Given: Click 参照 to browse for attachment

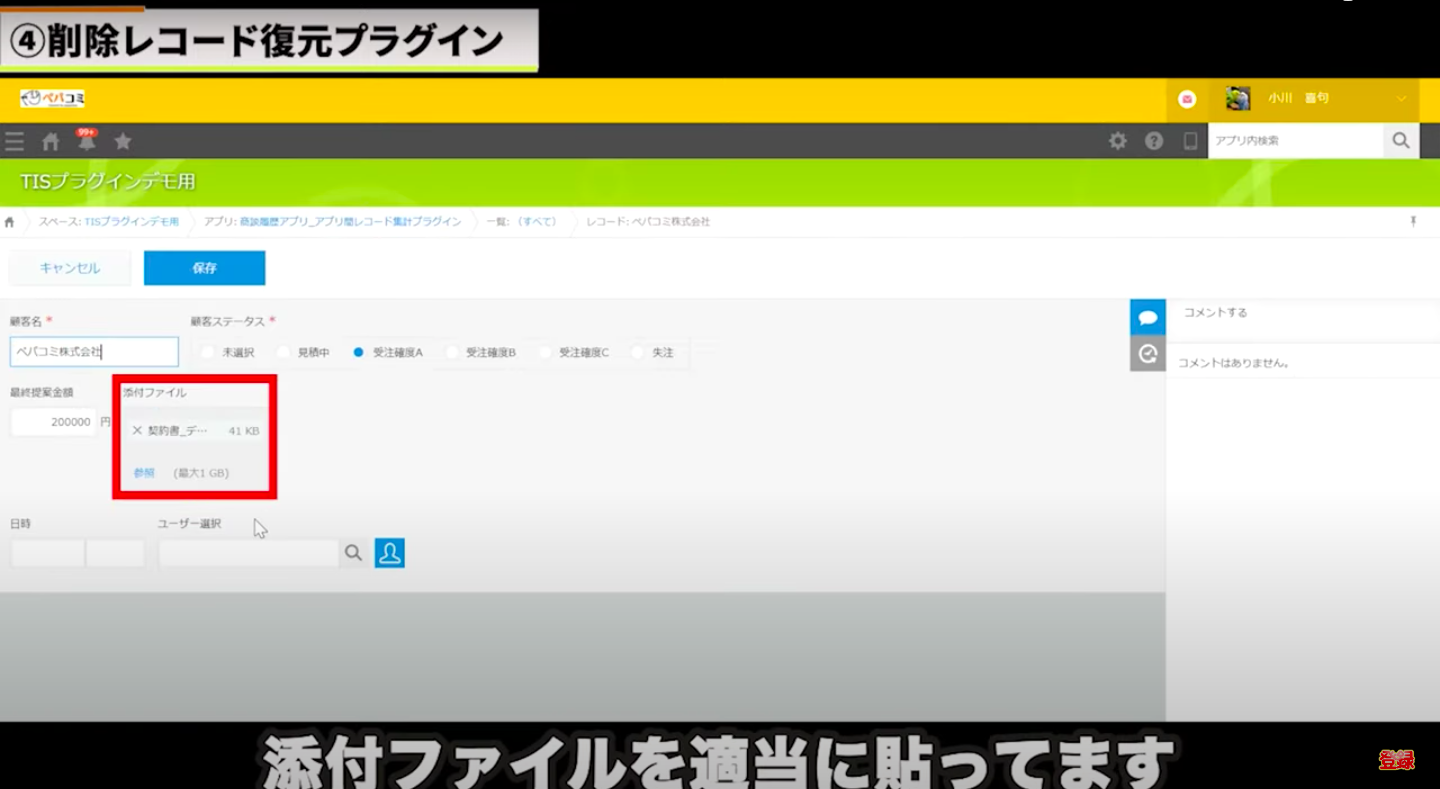Looking at the screenshot, I should tap(144, 473).
